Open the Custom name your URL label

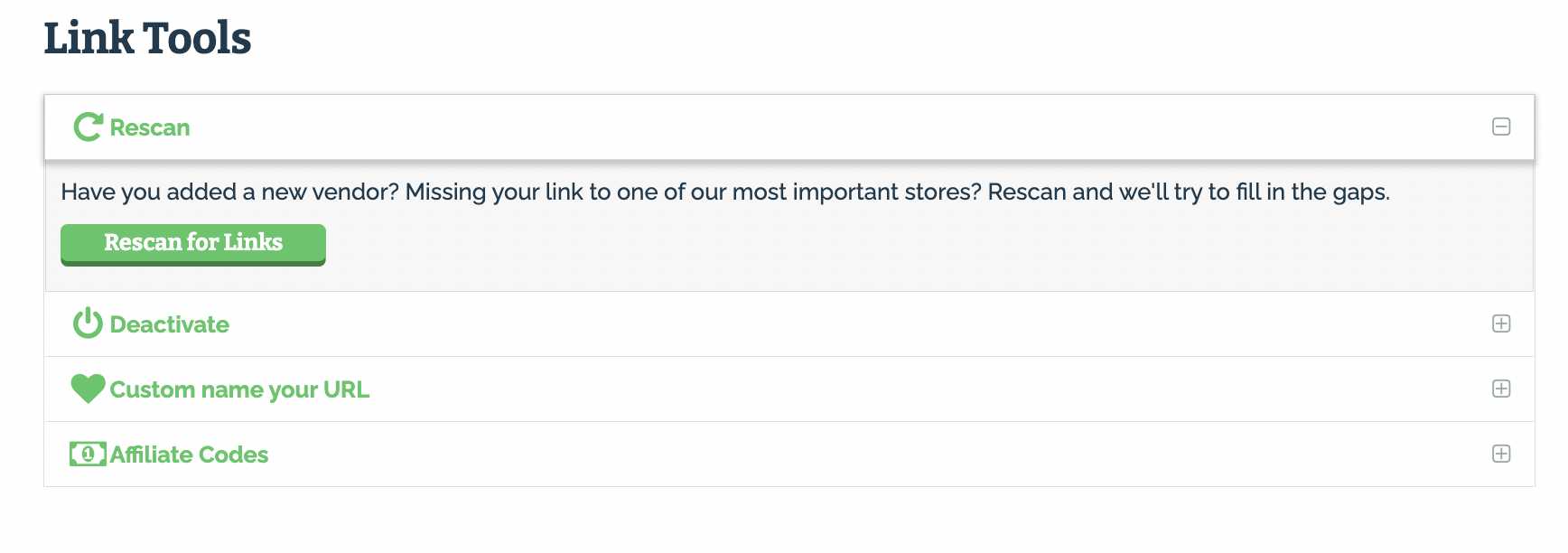pyautogui.click(x=239, y=389)
